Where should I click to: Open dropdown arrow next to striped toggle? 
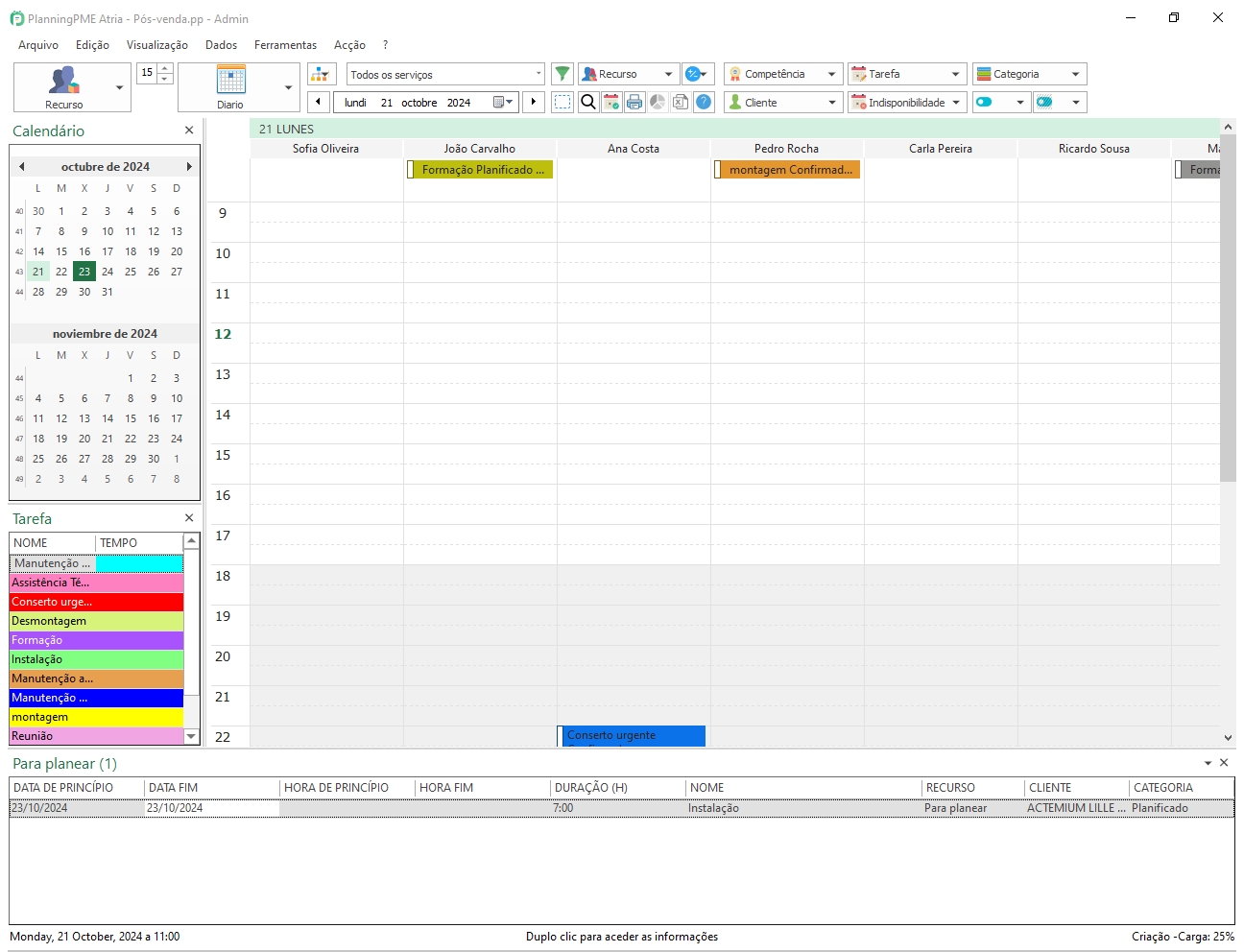tap(1076, 102)
